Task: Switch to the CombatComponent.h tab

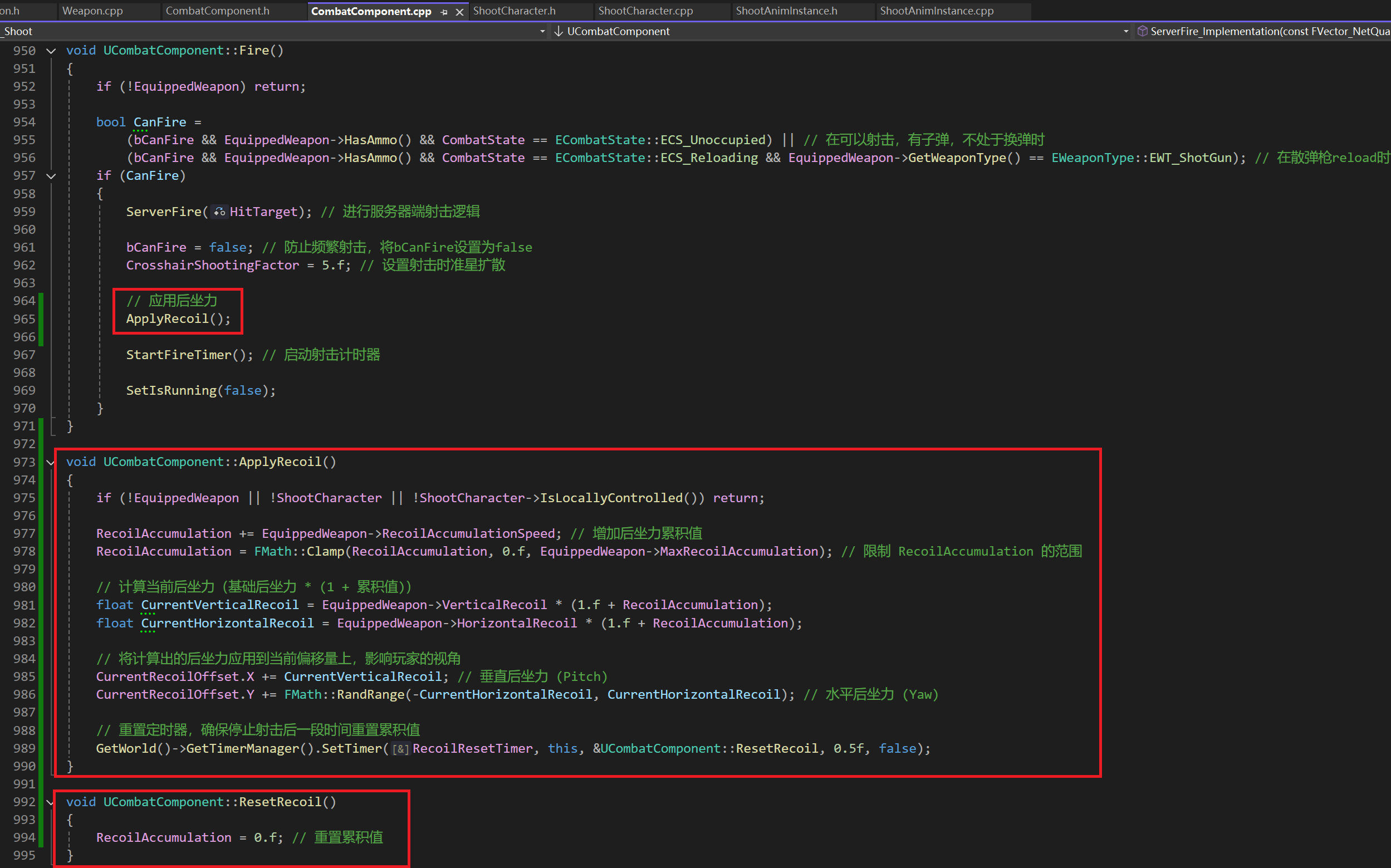Action: [217, 11]
